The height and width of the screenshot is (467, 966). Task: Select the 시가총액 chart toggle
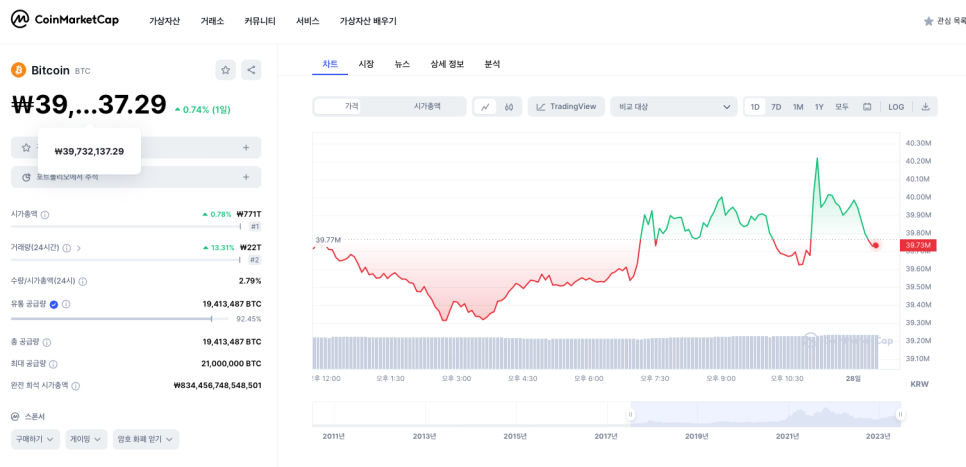coord(428,107)
